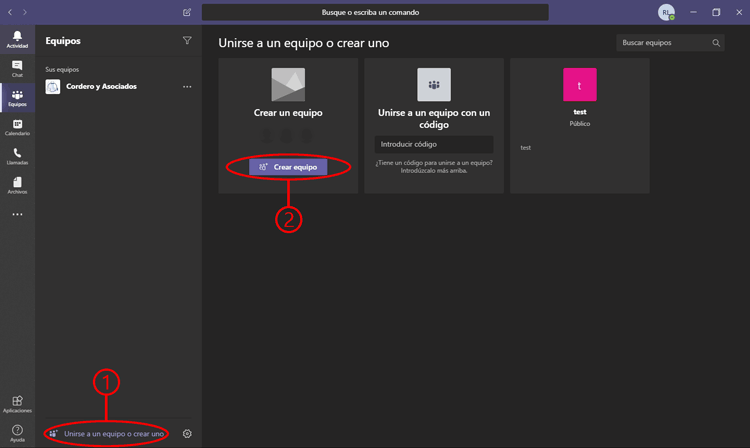Open the Ayuda help icon
The height and width of the screenshot is (448, 750).
click(x=17, y=433)
